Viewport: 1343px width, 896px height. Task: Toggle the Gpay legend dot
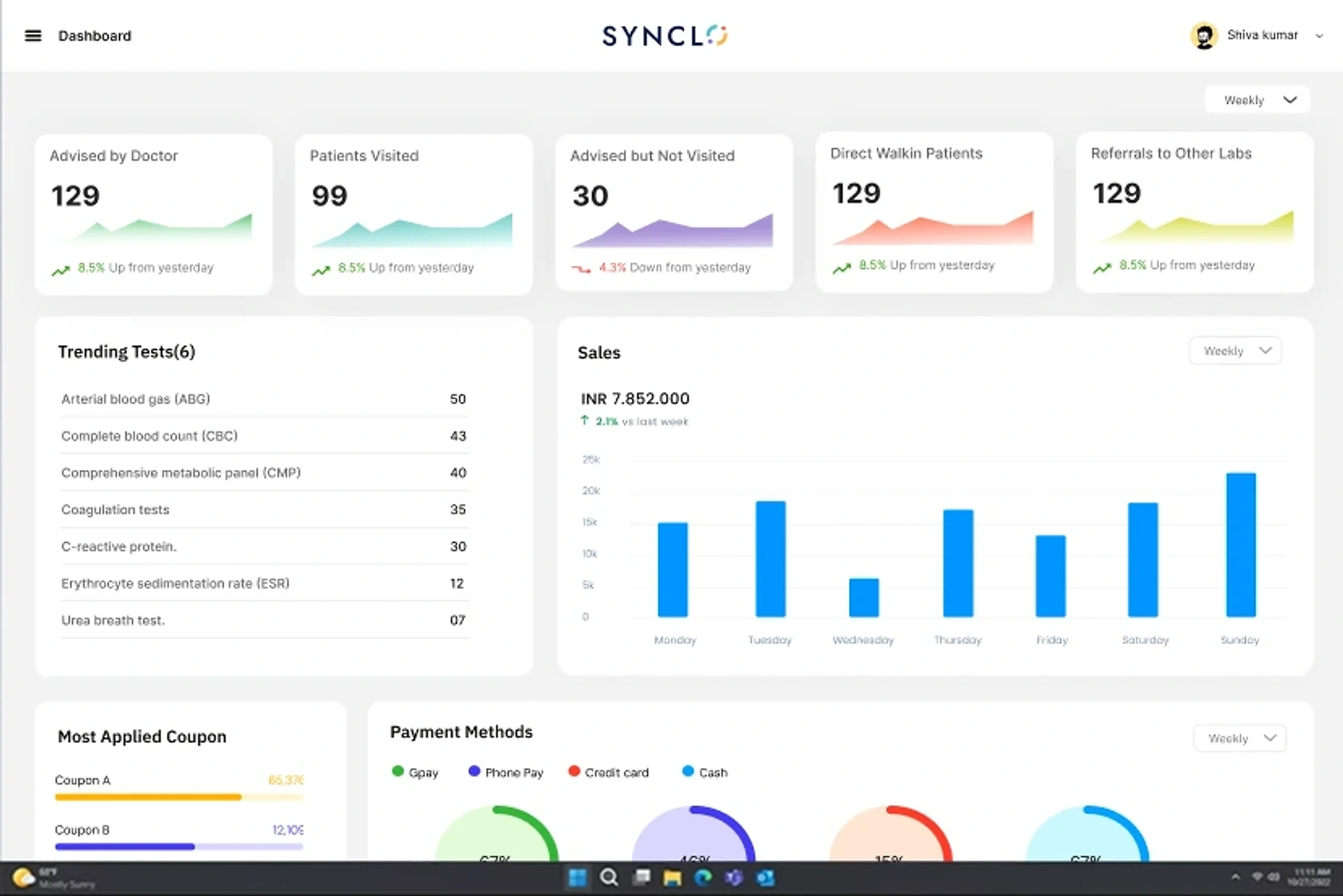[x=398, y=771]
